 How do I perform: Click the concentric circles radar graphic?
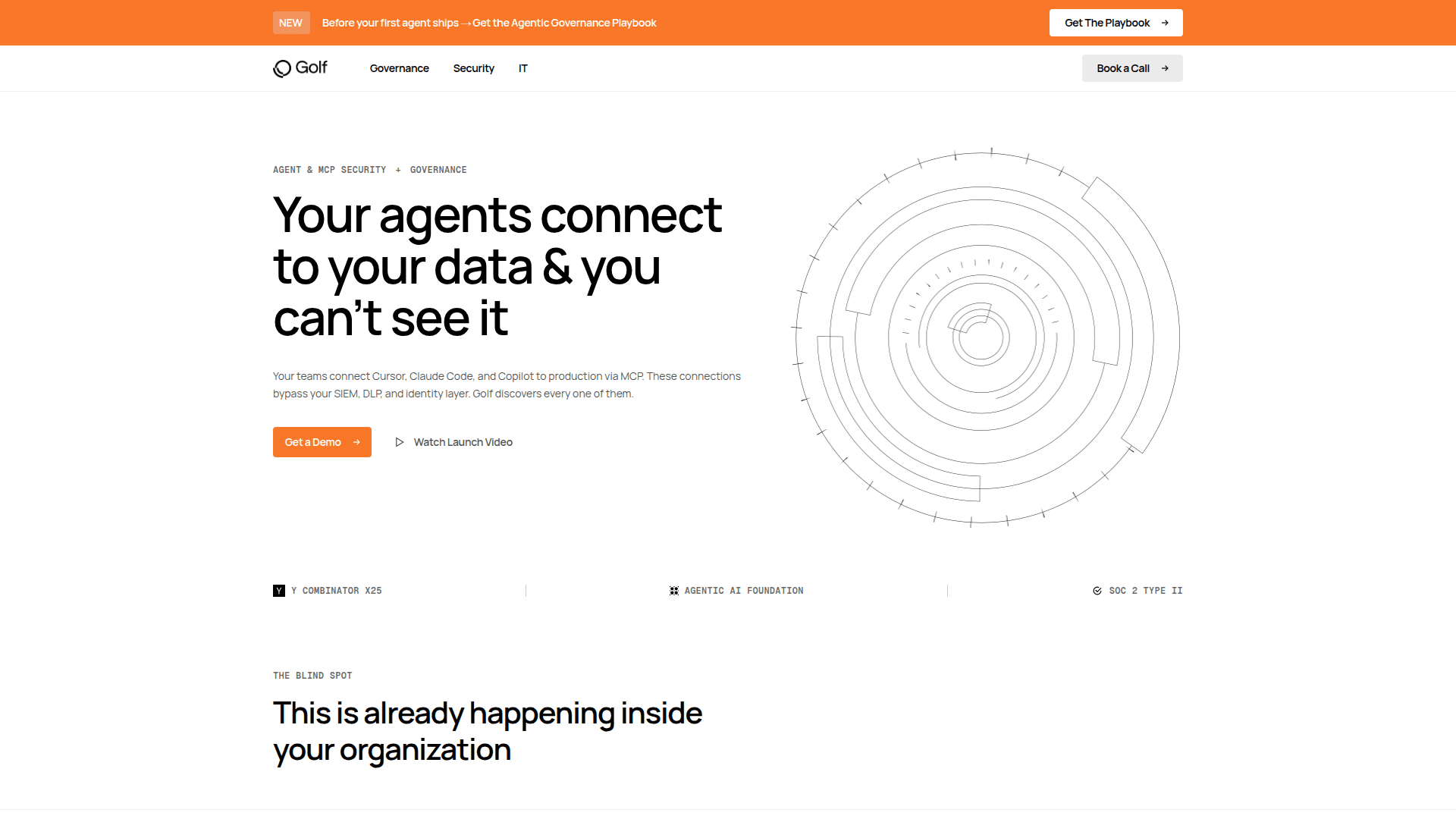pos(982,337)
